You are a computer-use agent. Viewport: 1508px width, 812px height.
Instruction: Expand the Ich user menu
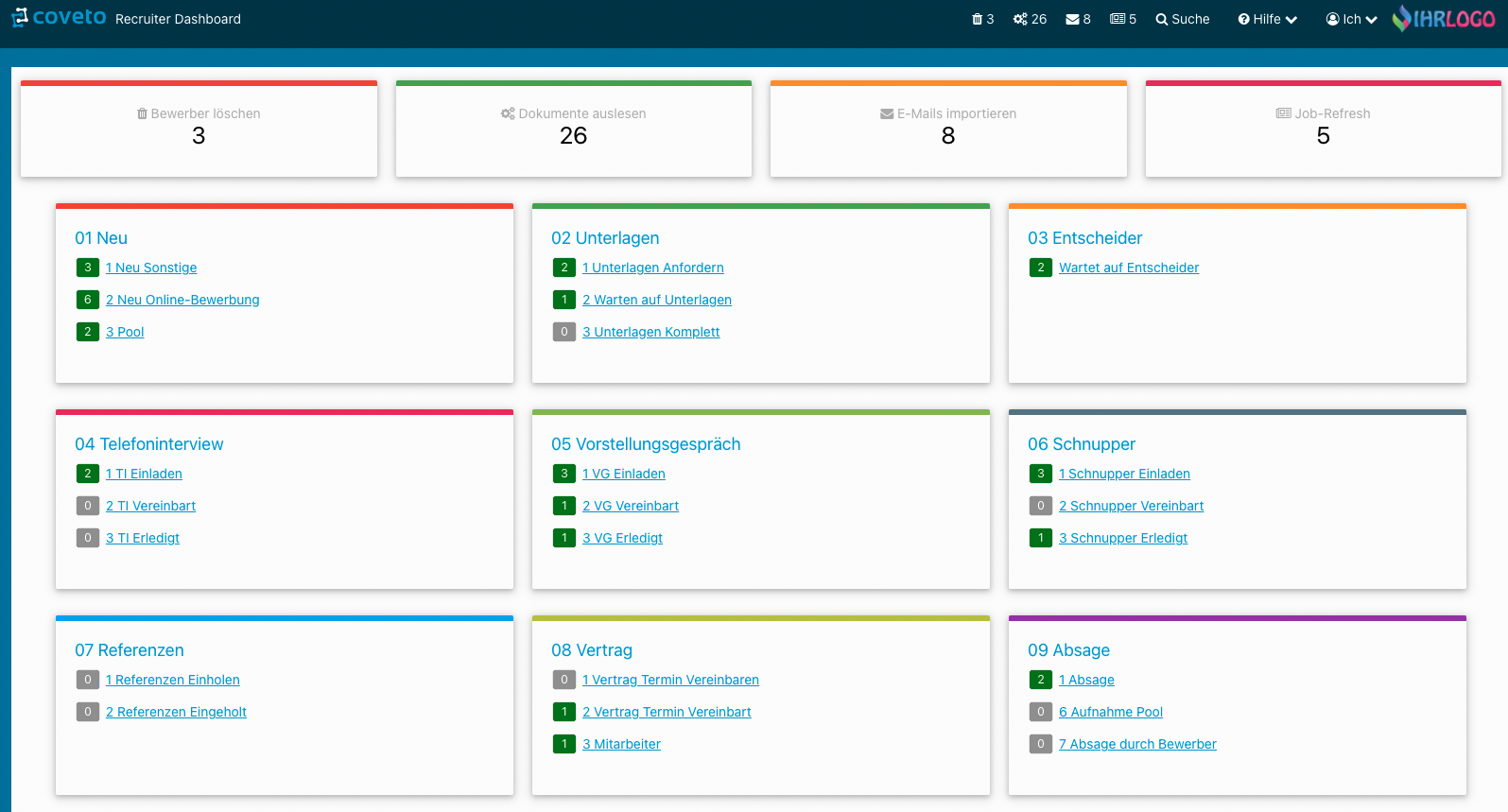pyautogui.click(x=1352, y=19)
